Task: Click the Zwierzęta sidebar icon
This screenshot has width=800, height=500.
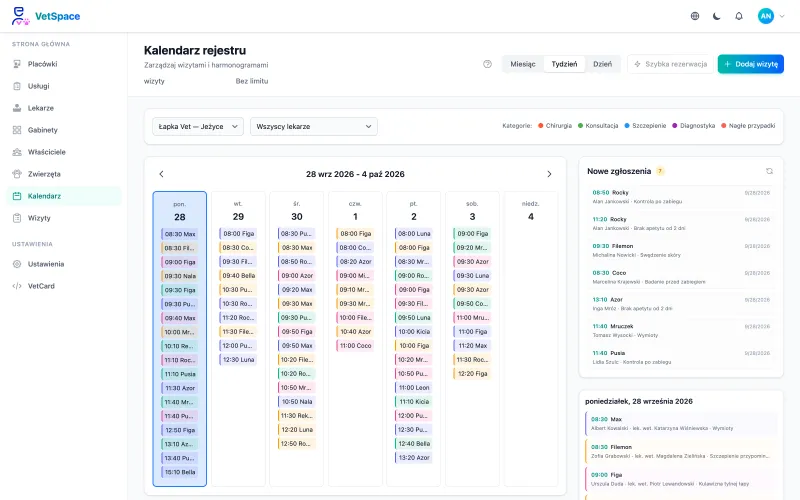Action: click(17, 173)
